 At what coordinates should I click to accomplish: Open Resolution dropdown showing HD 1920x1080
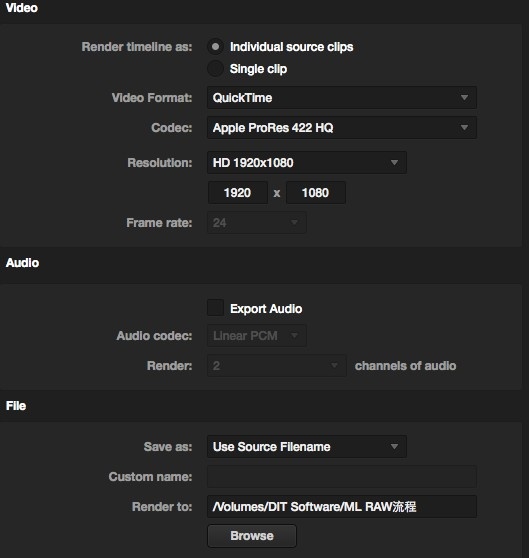pyautogui.click(x=307, y=163)
